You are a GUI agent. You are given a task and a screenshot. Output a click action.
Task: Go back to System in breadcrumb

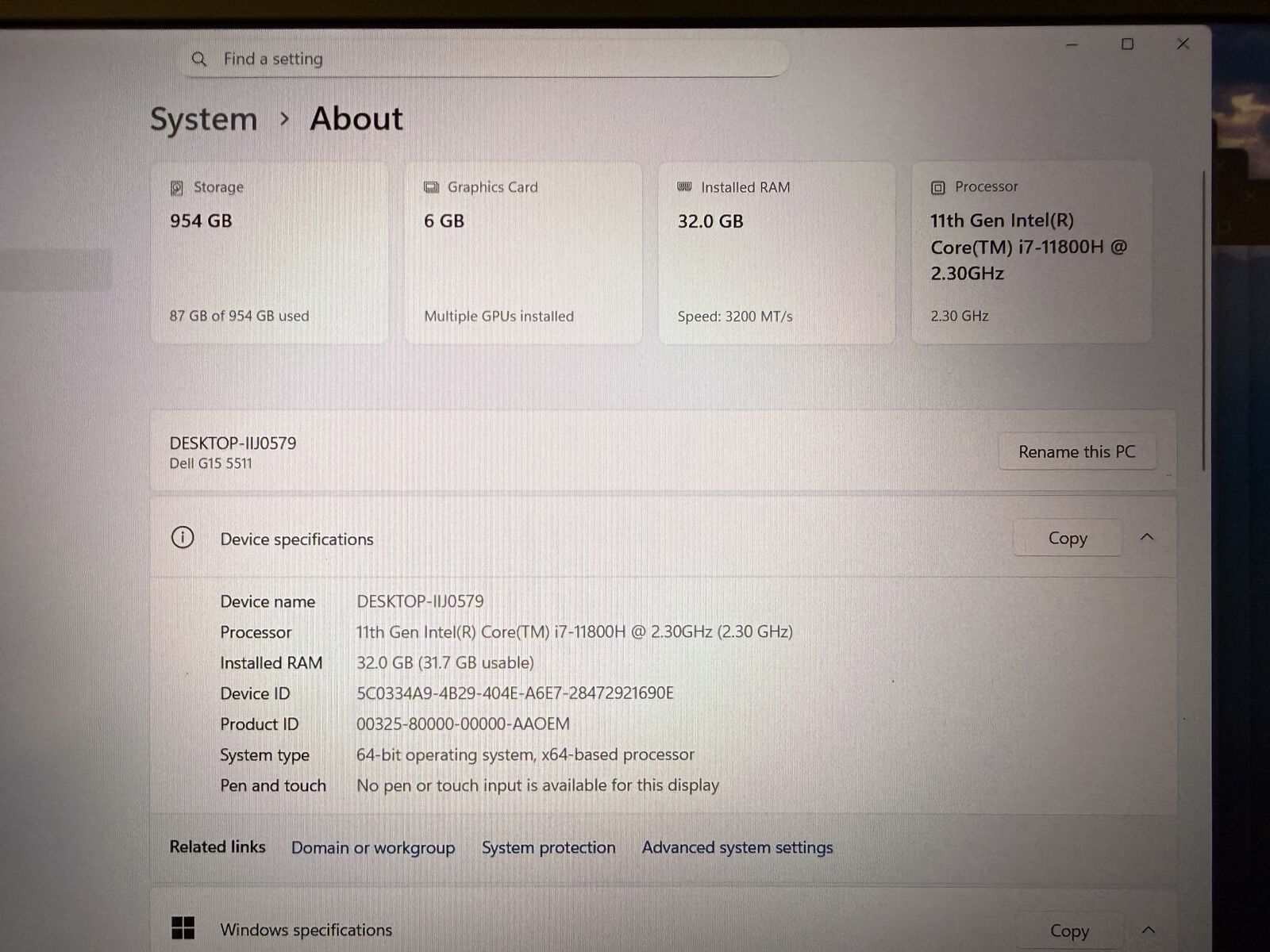point(204,119)
